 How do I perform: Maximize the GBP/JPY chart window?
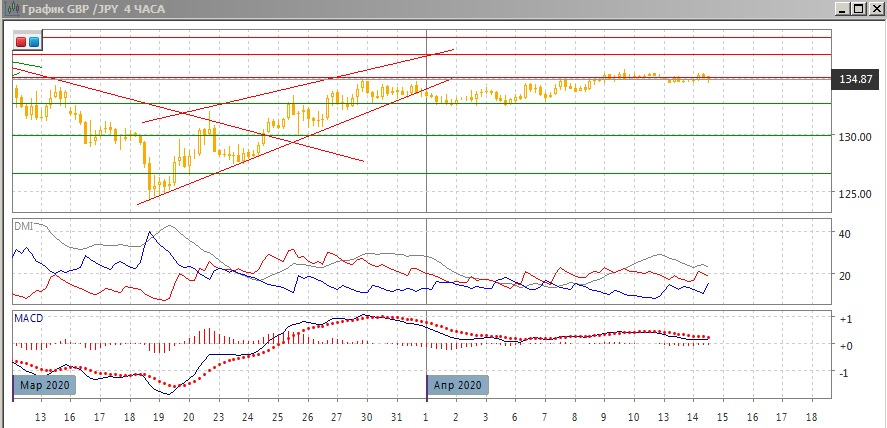pyautogui.click(x=859, y=9)
